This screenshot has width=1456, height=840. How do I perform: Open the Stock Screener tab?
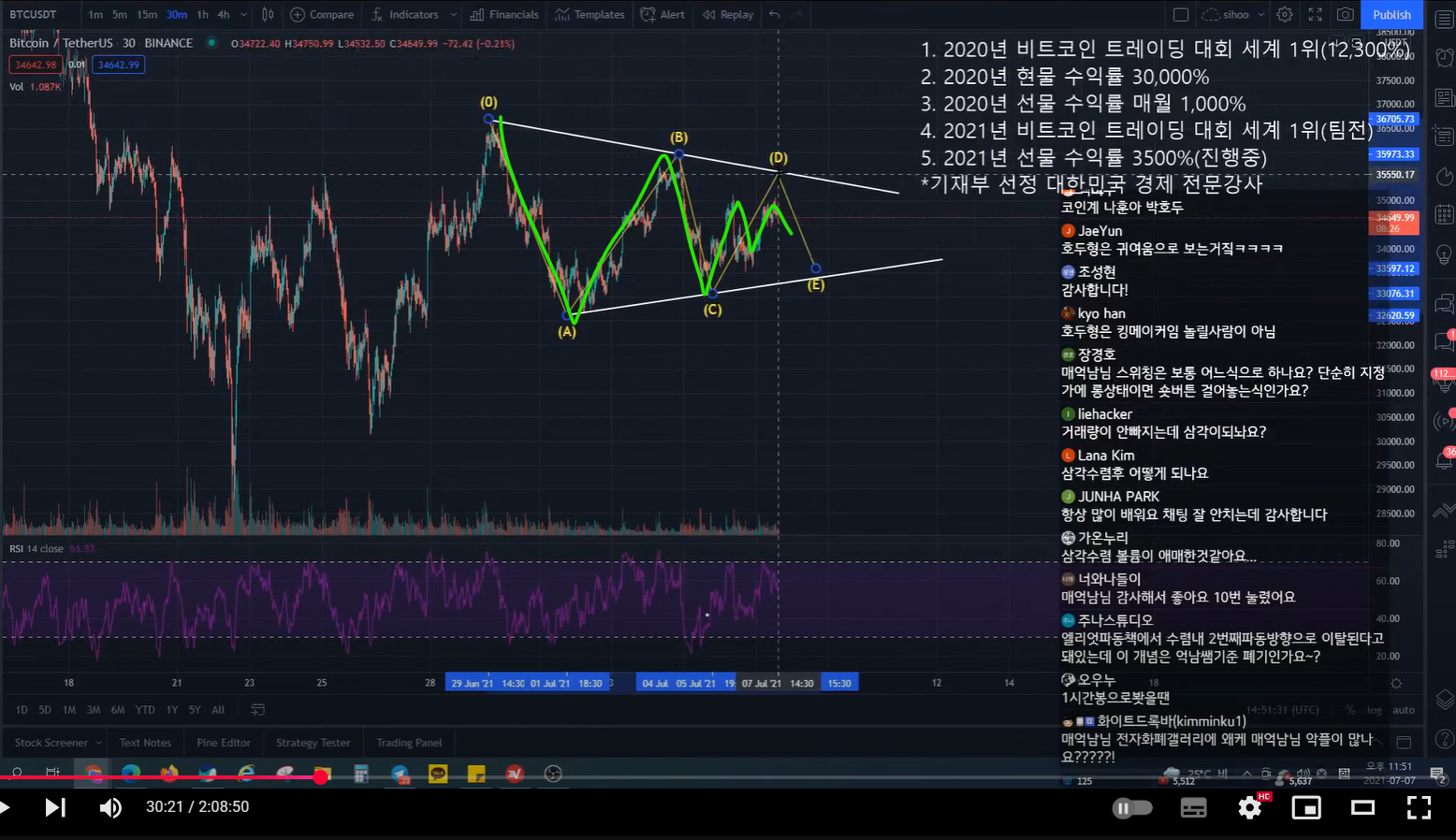tap(51, 743)
